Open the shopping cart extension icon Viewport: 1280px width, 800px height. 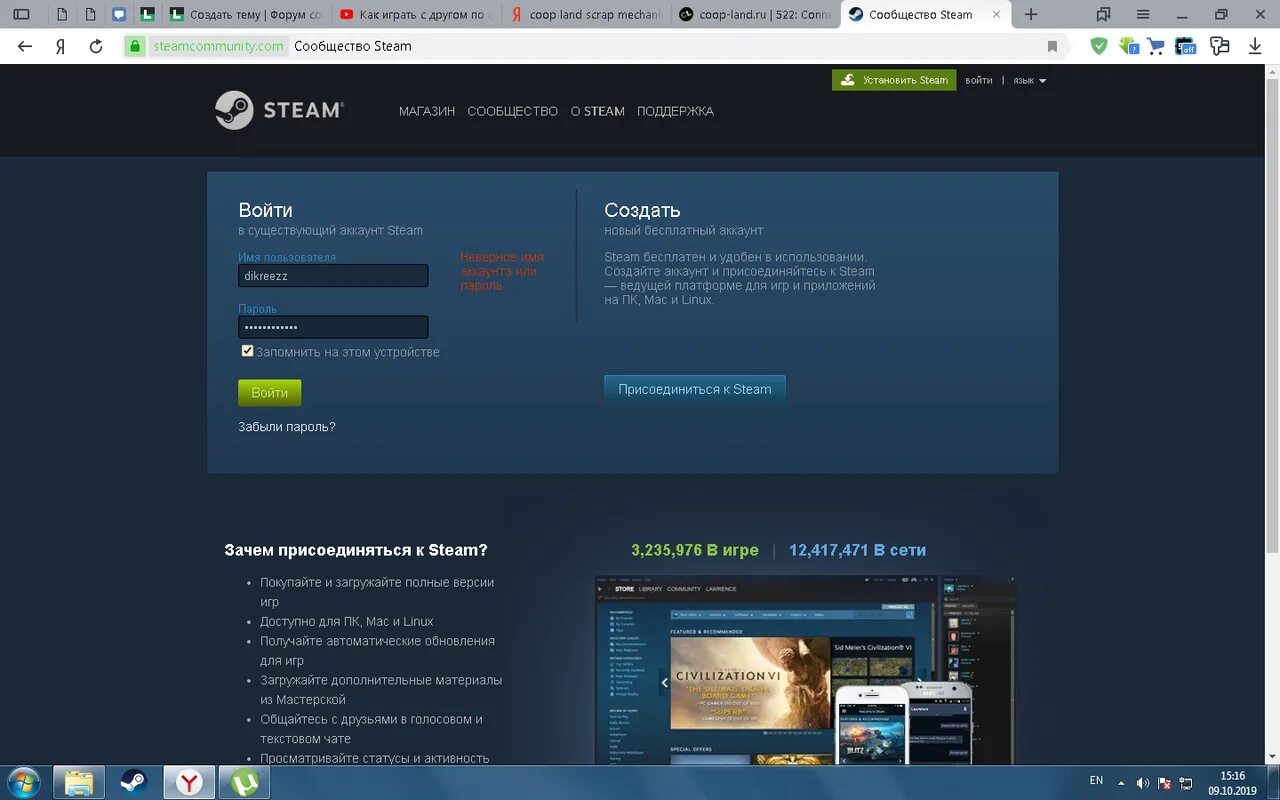[1156, 46]
